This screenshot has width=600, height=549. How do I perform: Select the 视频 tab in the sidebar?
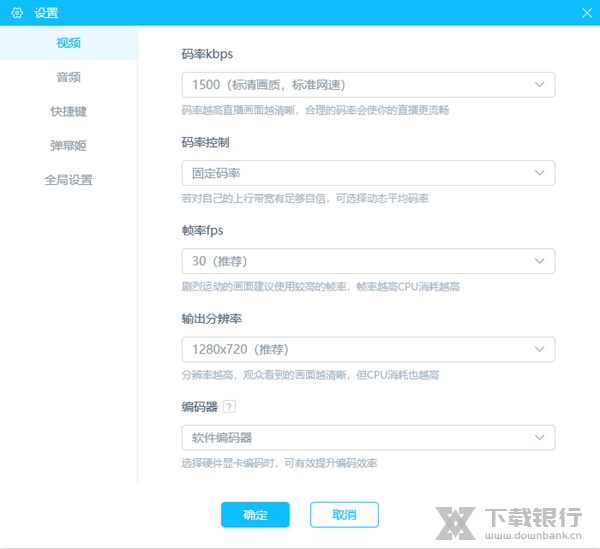click(69, 43)
